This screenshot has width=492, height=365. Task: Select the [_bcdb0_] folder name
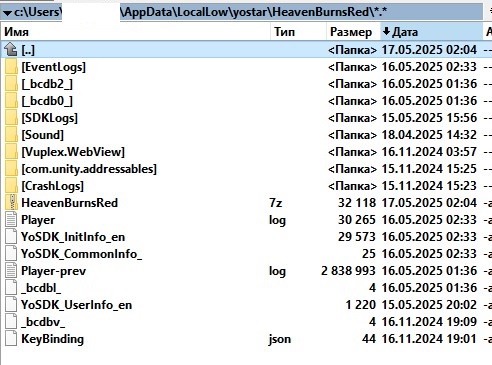[x=47, y=101]
